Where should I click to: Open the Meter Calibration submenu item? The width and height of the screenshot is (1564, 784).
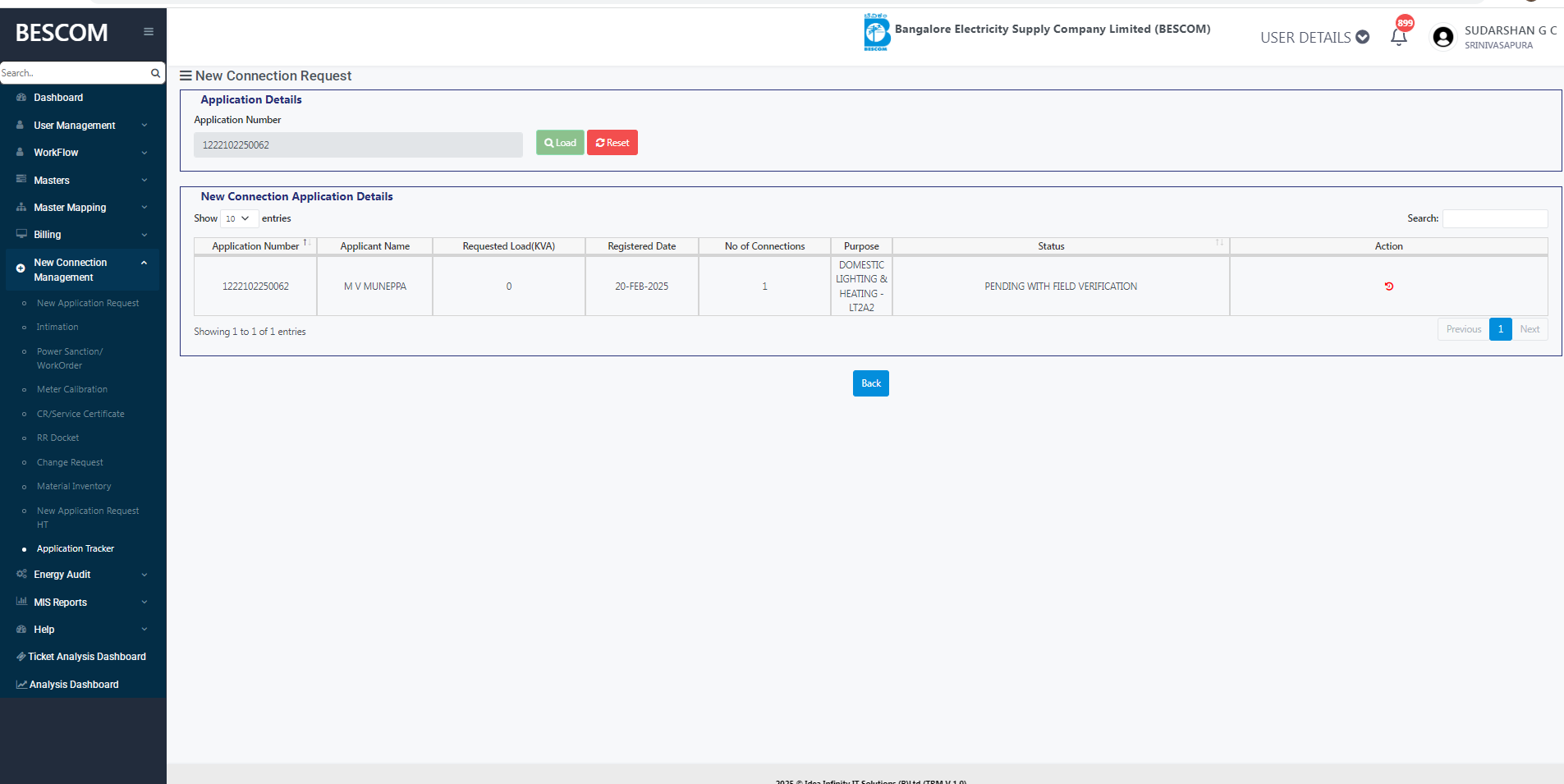(x=72, y=389)
